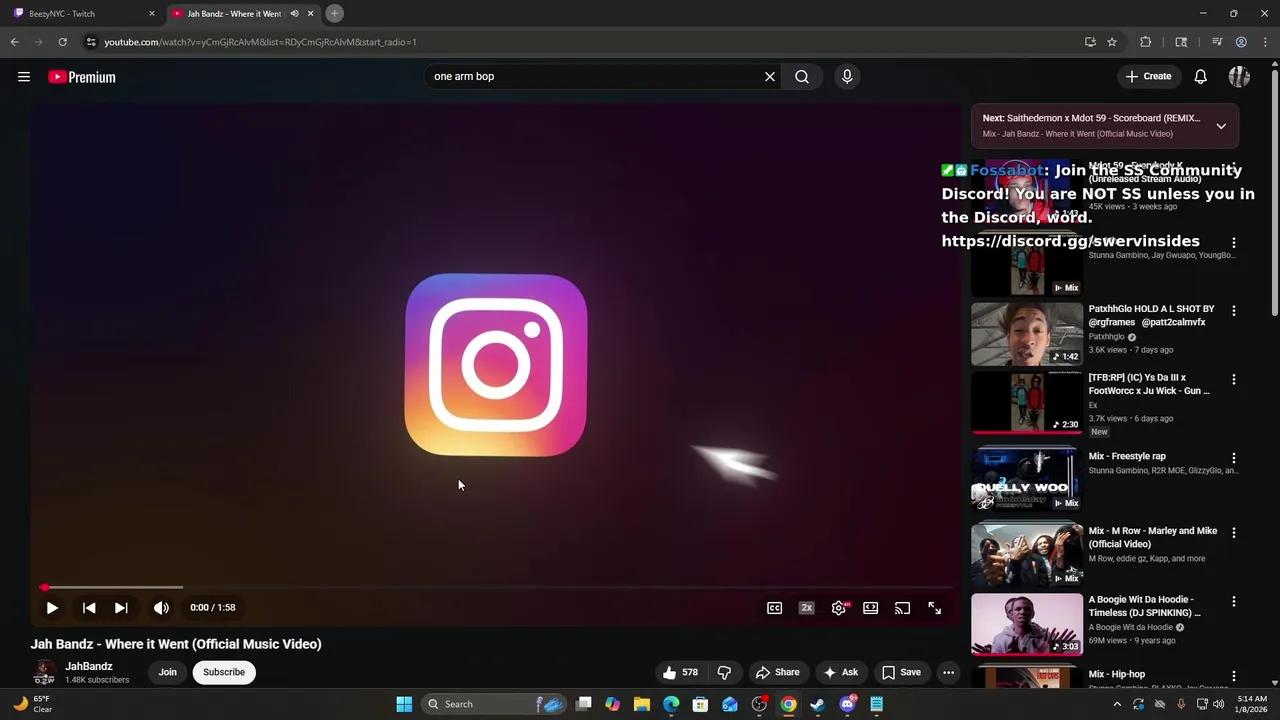Skip to the previous video
This screenshot has width=1280, height=720.
click(x=89, y=607)
